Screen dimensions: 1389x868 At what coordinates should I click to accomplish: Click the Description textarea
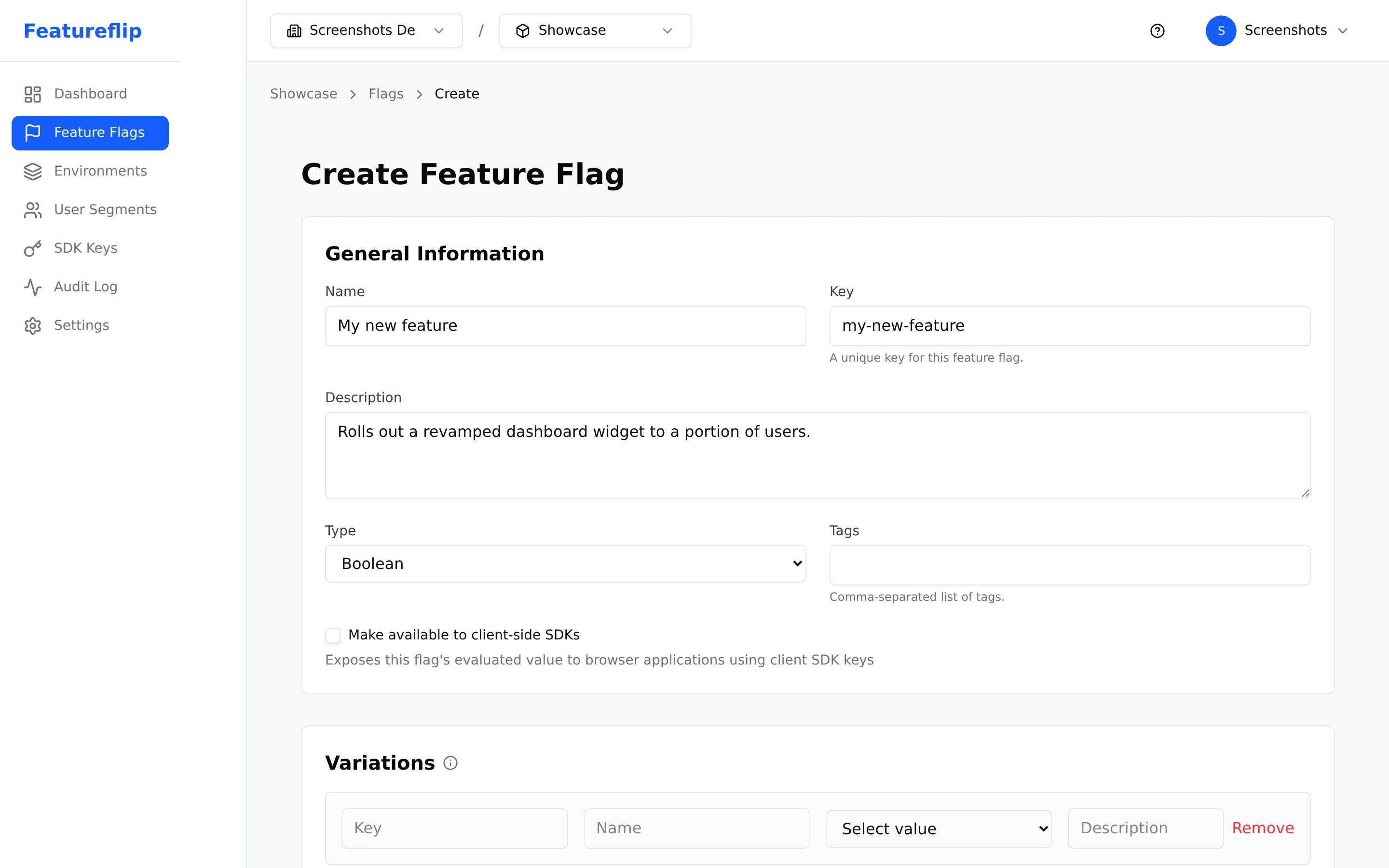(817, 455)
